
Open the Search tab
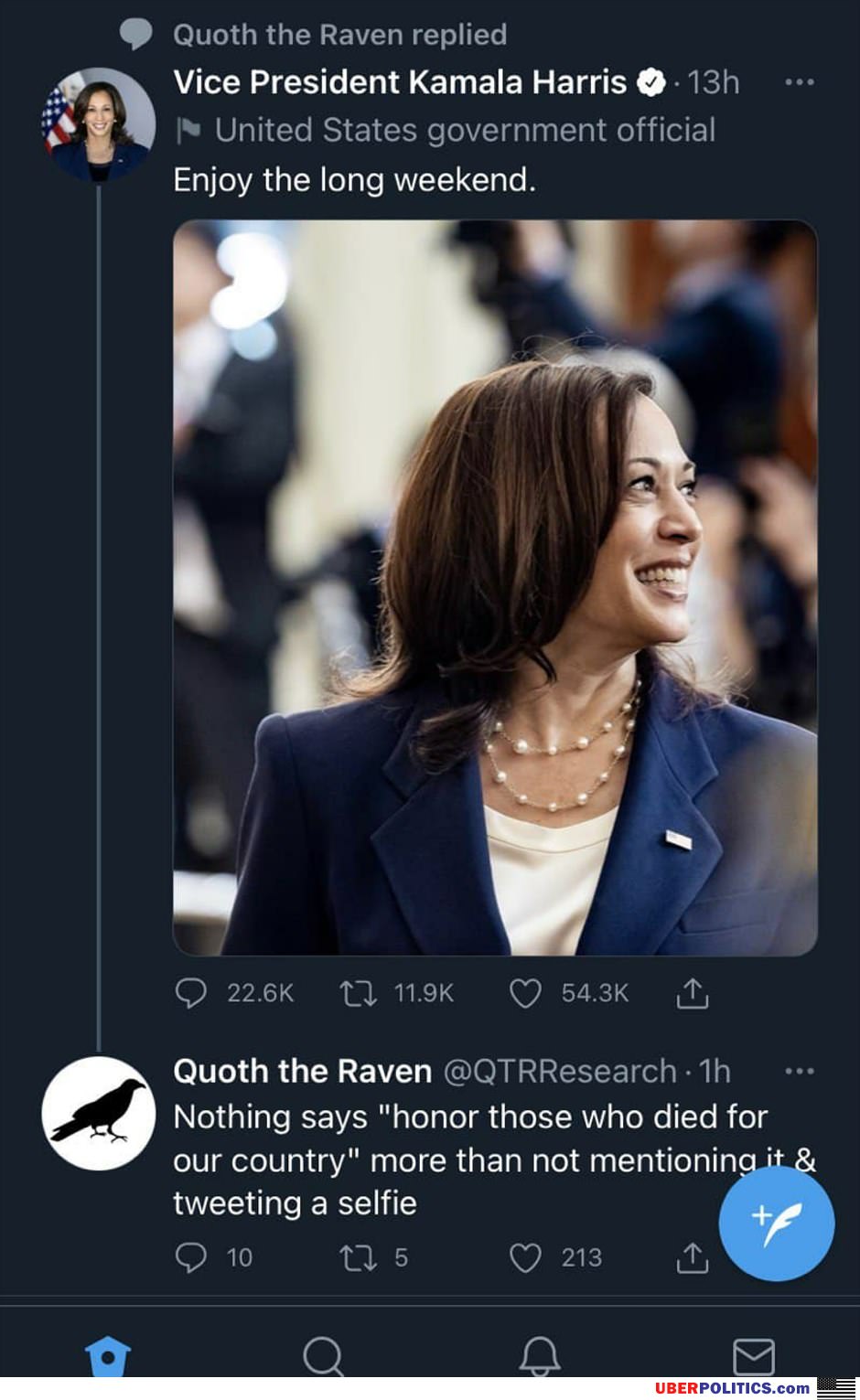coord(323,1357)
